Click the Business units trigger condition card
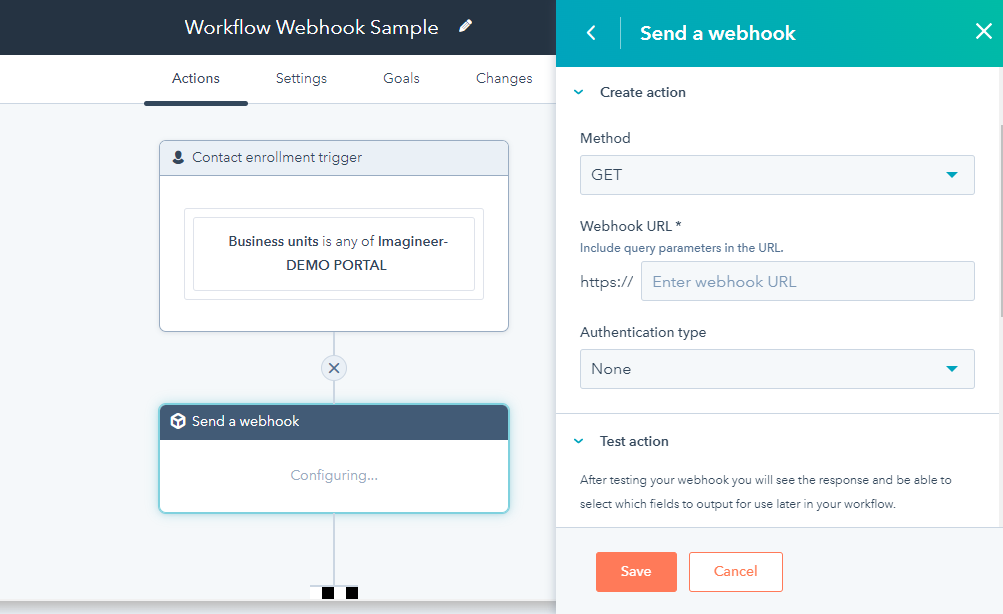The width and height of the screenshot is (1003, 614). (x=334, y=252)
